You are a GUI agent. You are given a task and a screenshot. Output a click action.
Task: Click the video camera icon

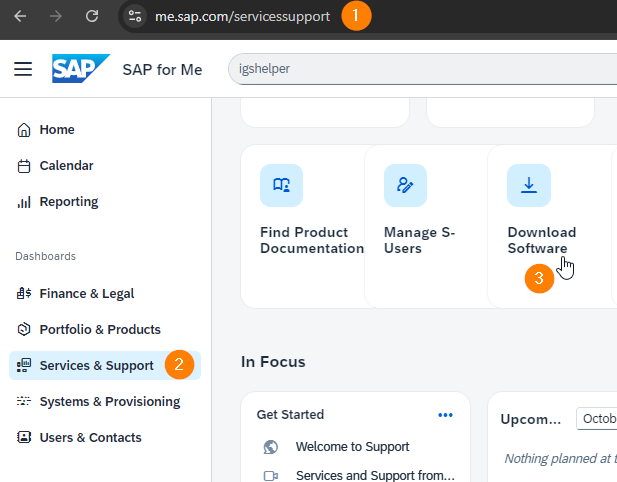271,476
